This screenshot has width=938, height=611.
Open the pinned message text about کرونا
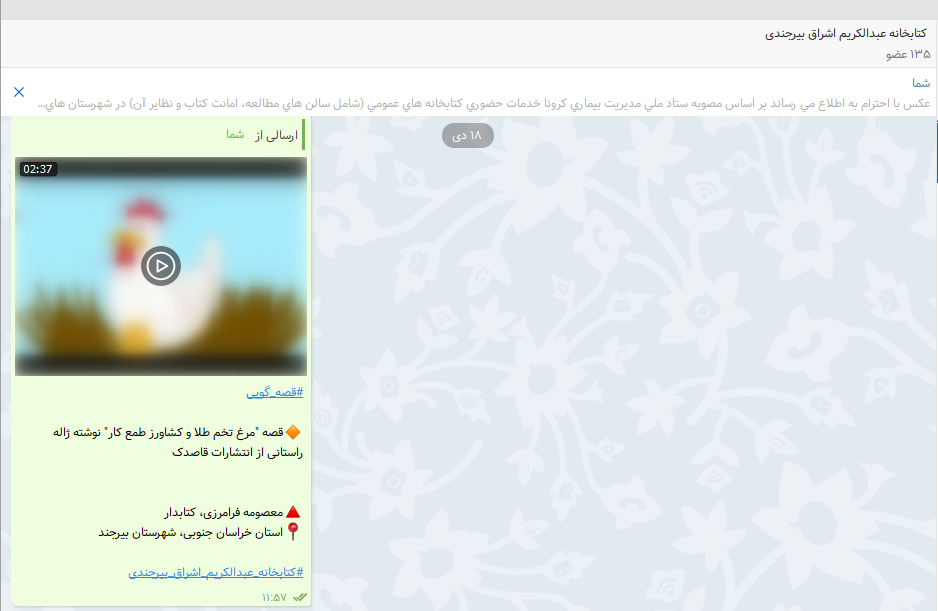tap(484, 104)
